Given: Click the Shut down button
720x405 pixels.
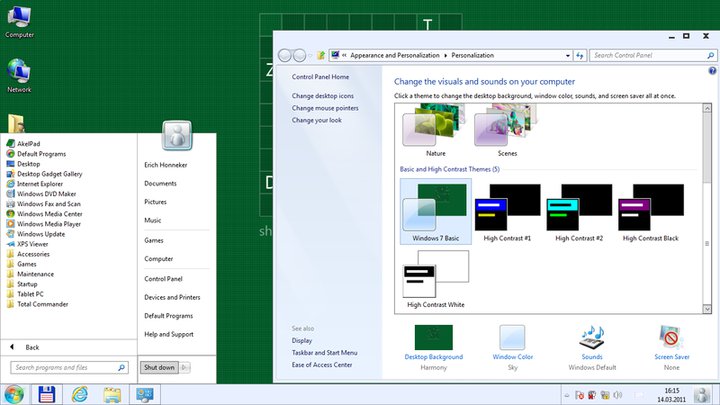Looking at the screenshot, I should pos(159,367).
